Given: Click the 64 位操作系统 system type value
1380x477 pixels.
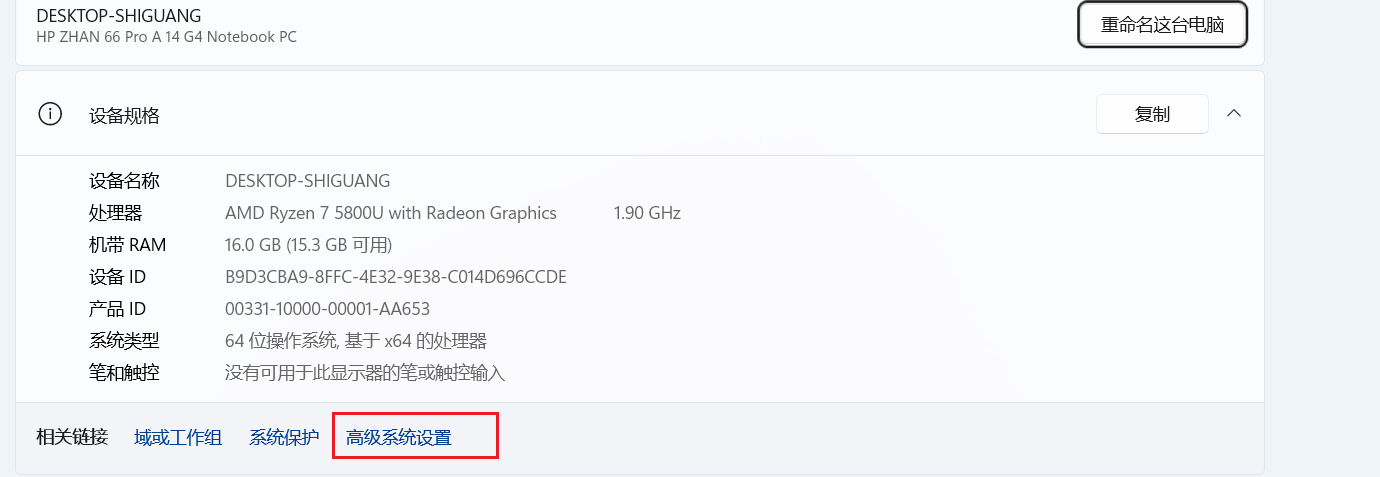Looking at the screenshot, I should 356,341.
